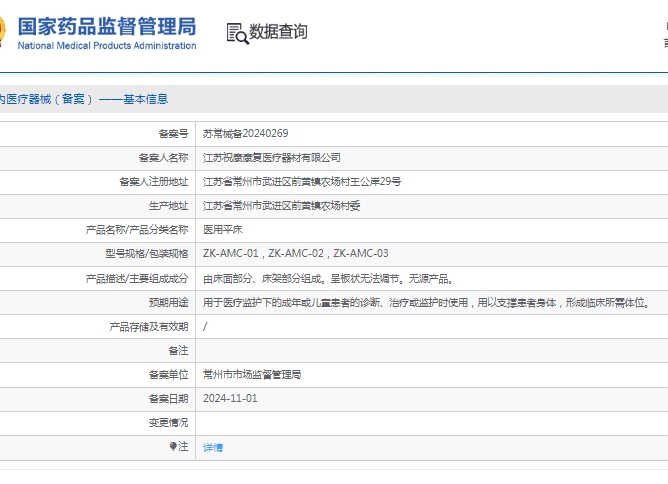Click the 备案日期 row label
This screenshot has width=668, height=484.
(168, 399)
